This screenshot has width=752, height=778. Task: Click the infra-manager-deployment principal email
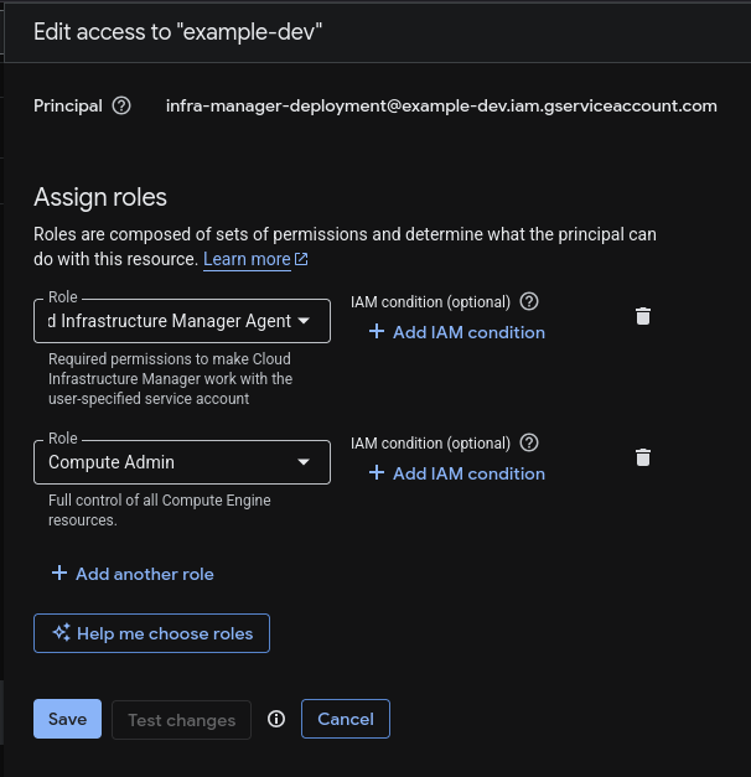coord(441,106)
